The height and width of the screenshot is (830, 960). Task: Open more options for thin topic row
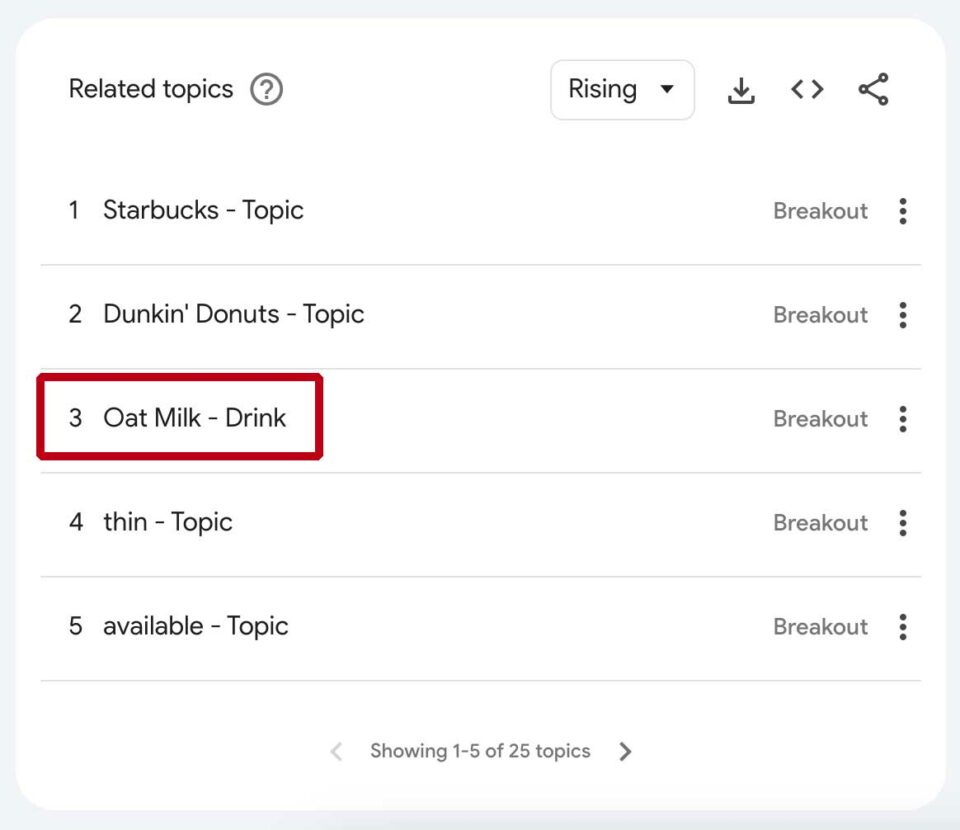pos(903,523)
